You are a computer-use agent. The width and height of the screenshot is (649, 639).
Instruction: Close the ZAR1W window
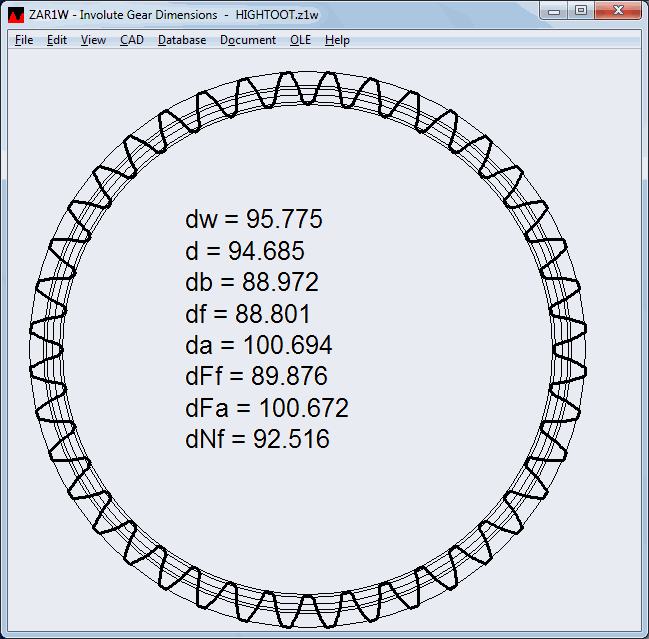tap(617, 10)
